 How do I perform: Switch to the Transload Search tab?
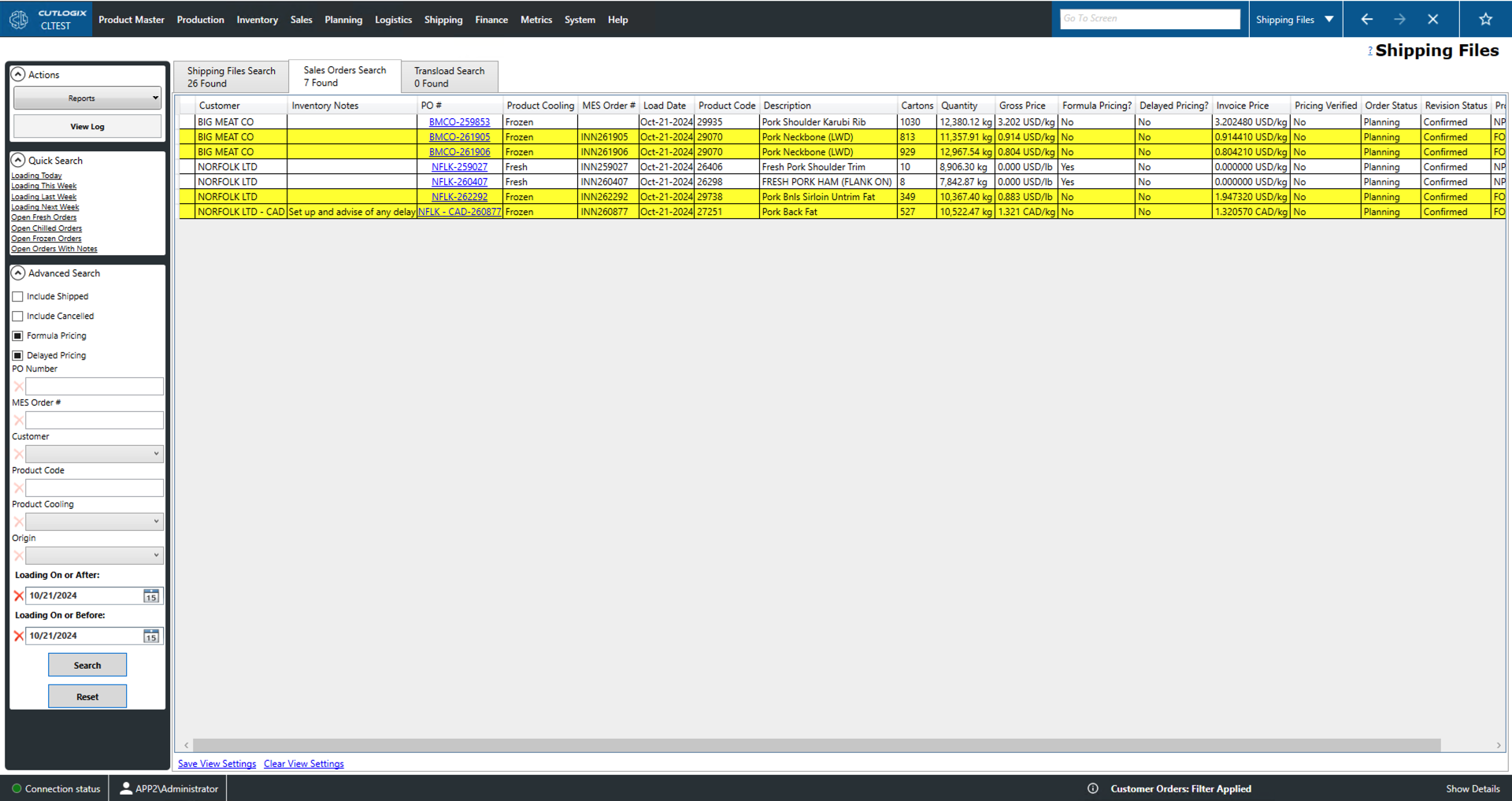449,76
